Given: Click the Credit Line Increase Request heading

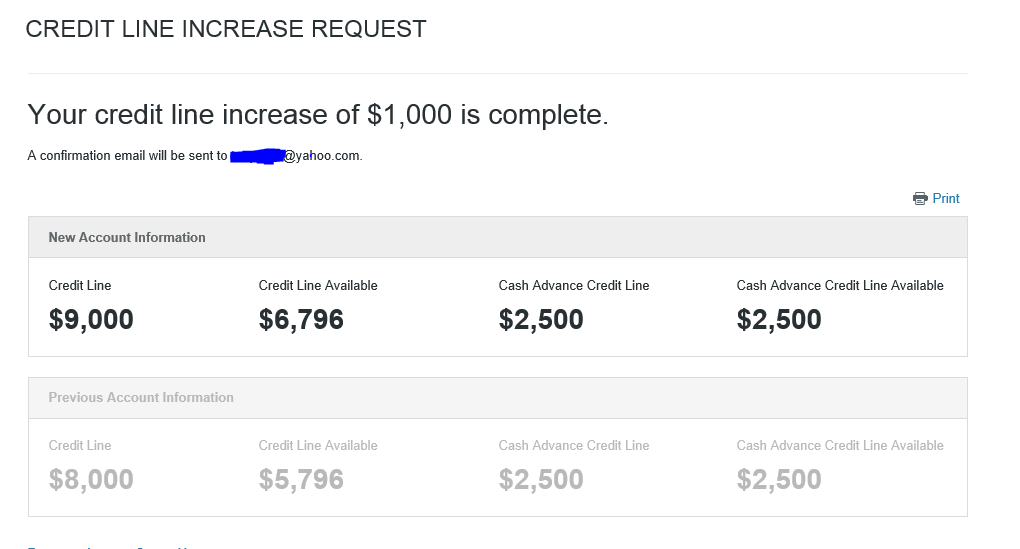Looking at the screenshot, I should point(226,29).
